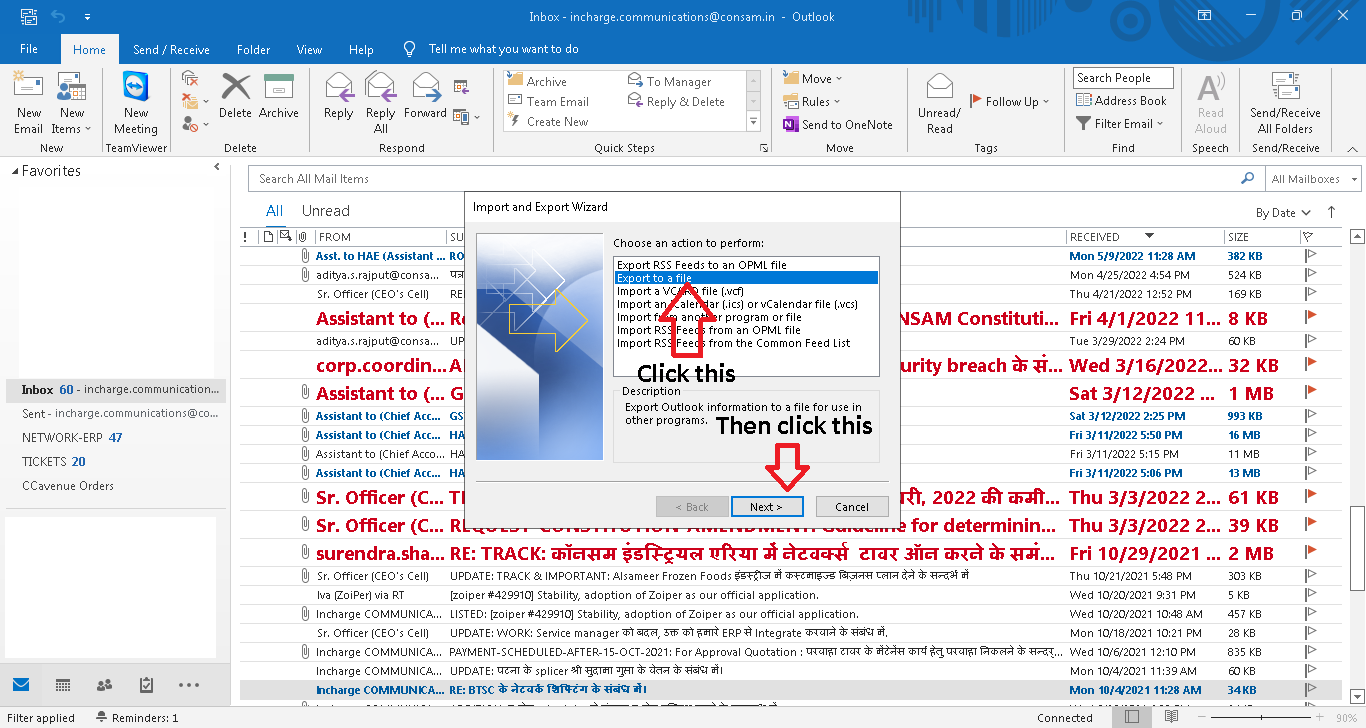Open the Help ribbon tab
Viewport: 1366px width, 728px height.
(361, 49)
